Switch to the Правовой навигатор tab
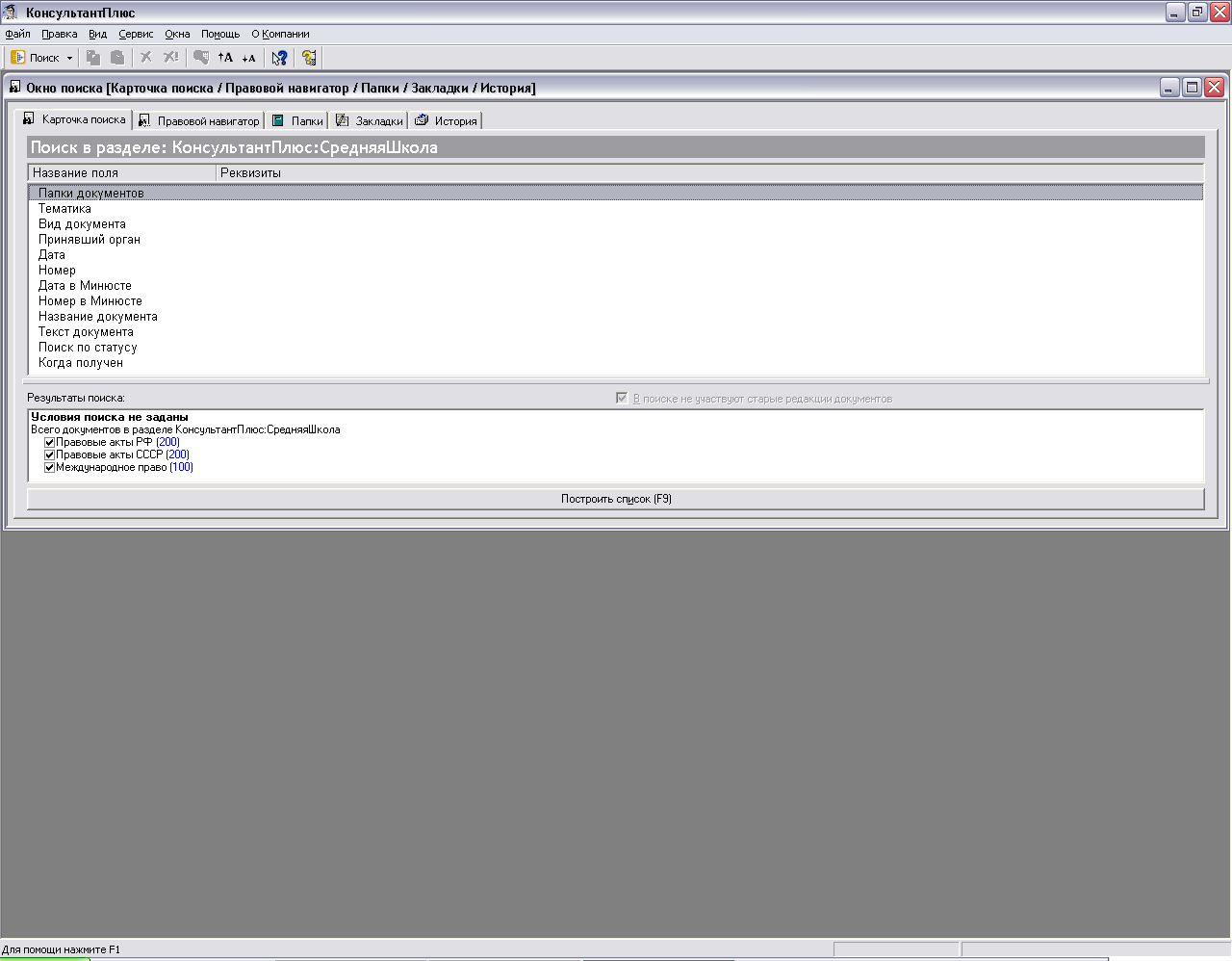 pyautogui.click(x=199, y=121)
